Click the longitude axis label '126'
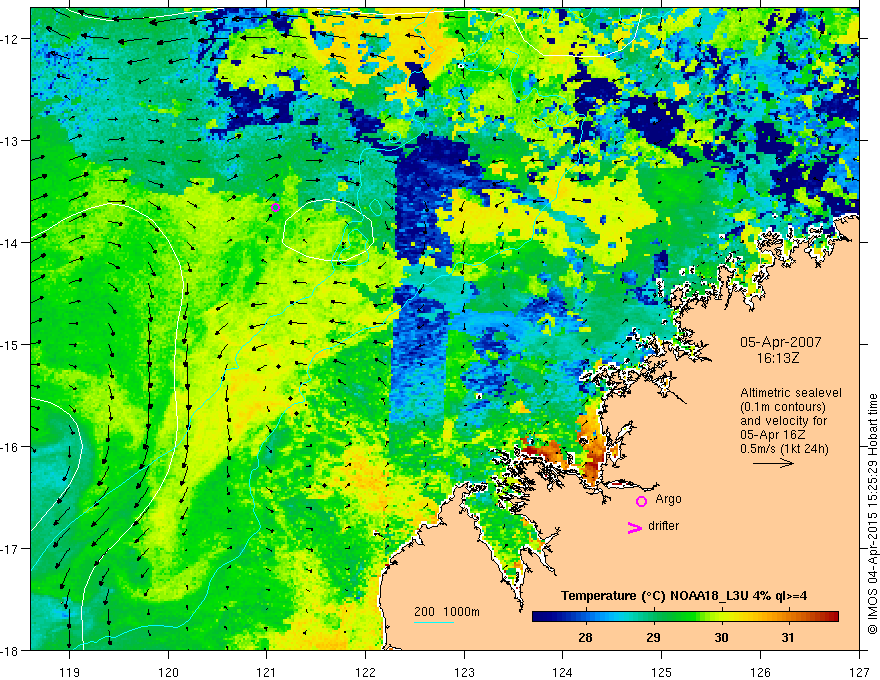The image size is (880, 680). tap(760, 672)
